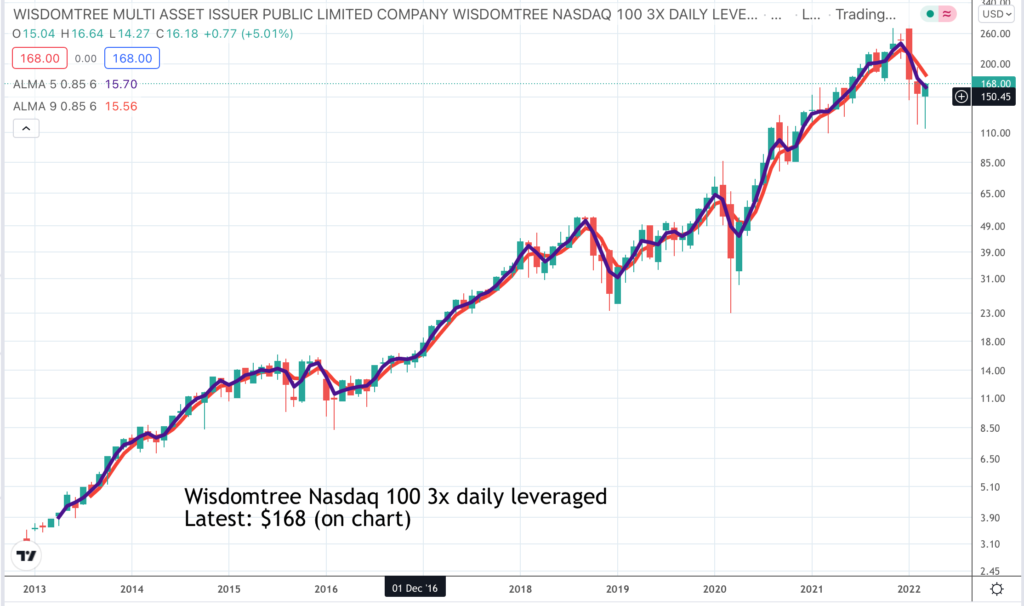Image resolution: width=1024 pixels, height=606 pixels.
Task: Click the blue 168.00 buy button
Action: click(x=132, y=58)
